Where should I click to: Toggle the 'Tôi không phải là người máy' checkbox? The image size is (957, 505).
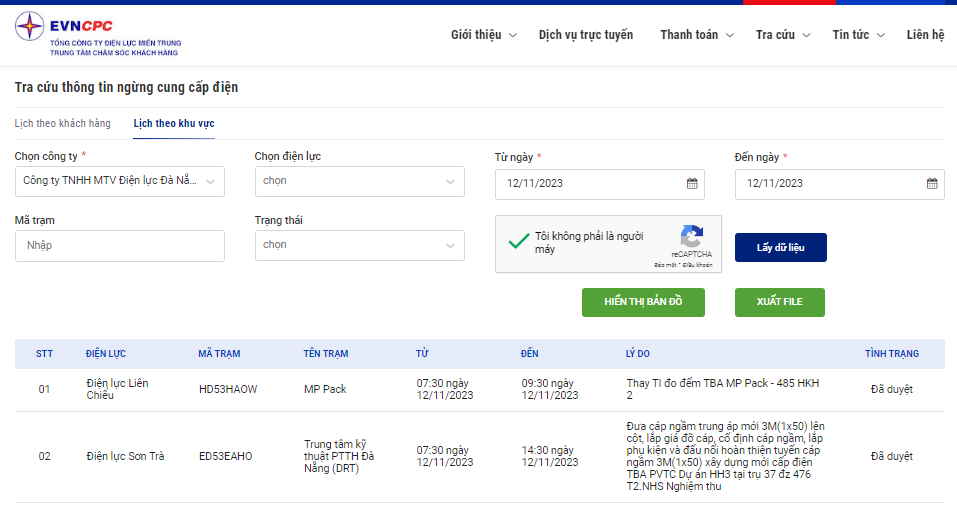(518, 242)
